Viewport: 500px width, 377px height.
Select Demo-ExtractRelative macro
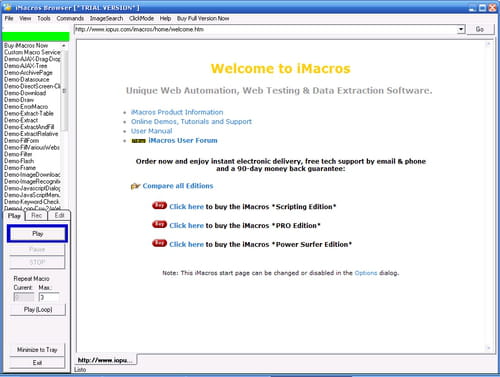tap(31, 134)
